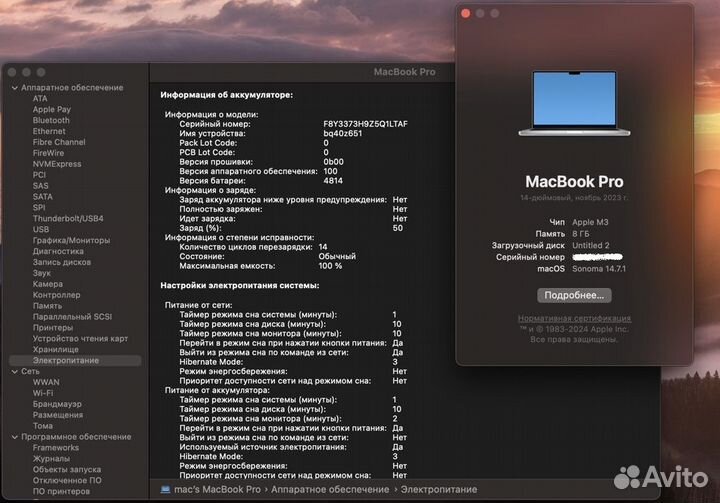Viewport: 720px width, 503px height.
Task: Click the Подробнее... button
Action: pyautogui.click(x=574, y=295)
